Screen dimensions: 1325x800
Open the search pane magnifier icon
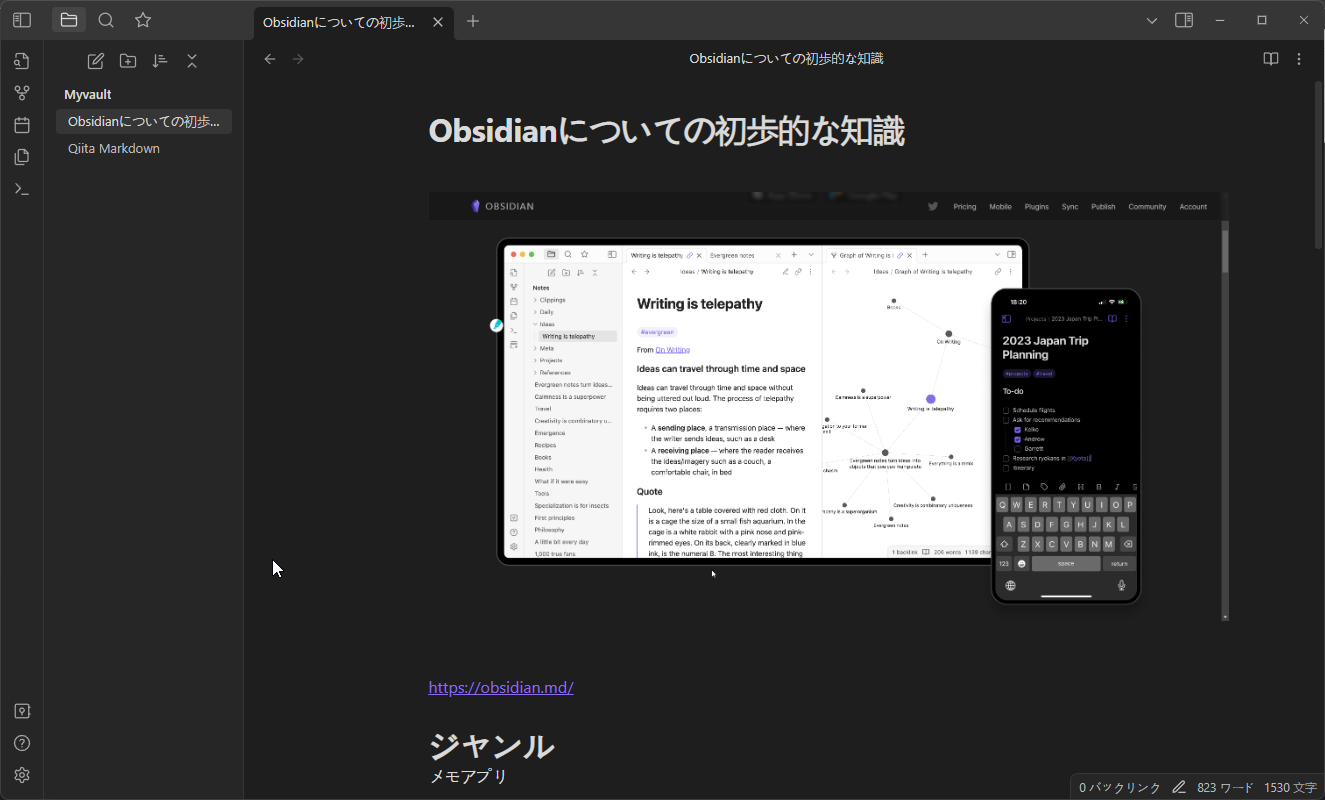(x=106, y=20)
